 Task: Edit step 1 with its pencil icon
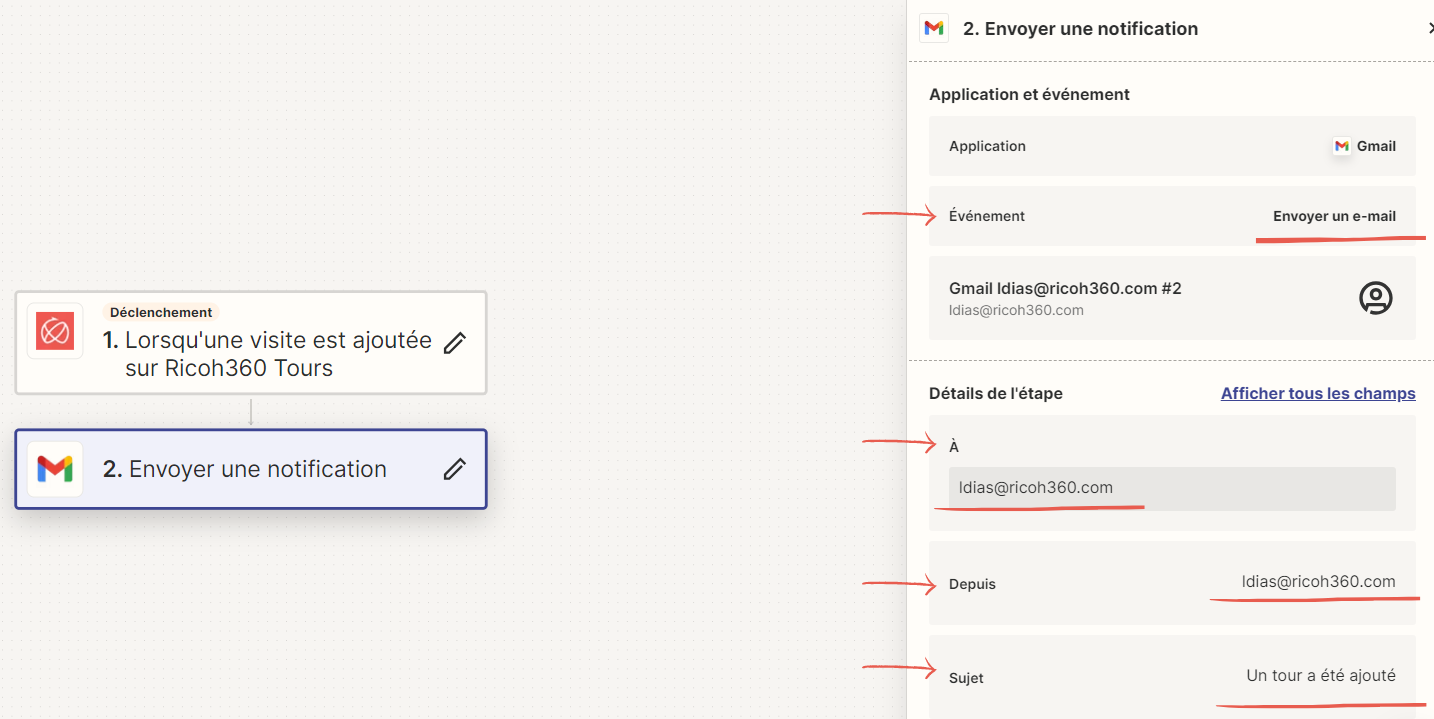pos(455,343)
